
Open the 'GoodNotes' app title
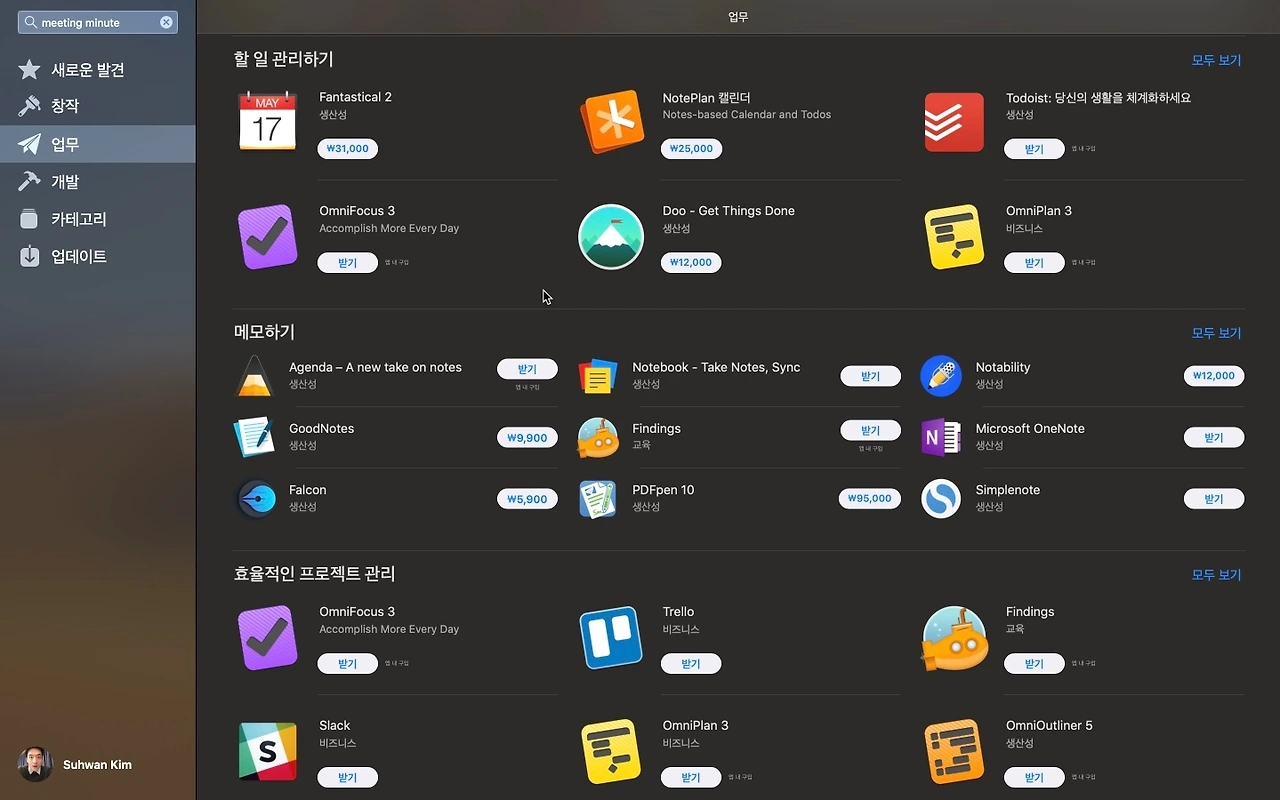click(x=322, y=428)
